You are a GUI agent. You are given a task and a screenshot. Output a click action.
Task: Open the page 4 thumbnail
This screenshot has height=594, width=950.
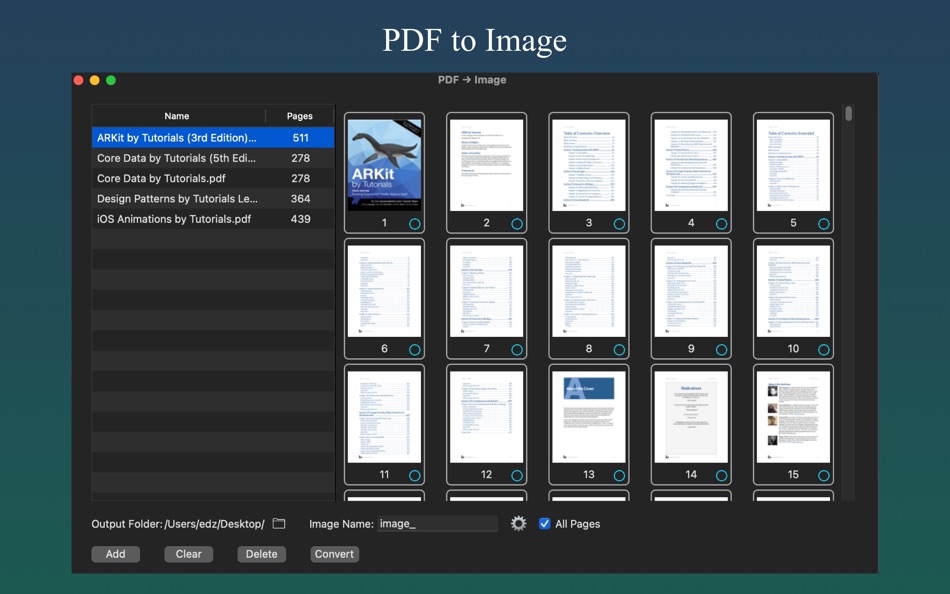pos(691,165)
